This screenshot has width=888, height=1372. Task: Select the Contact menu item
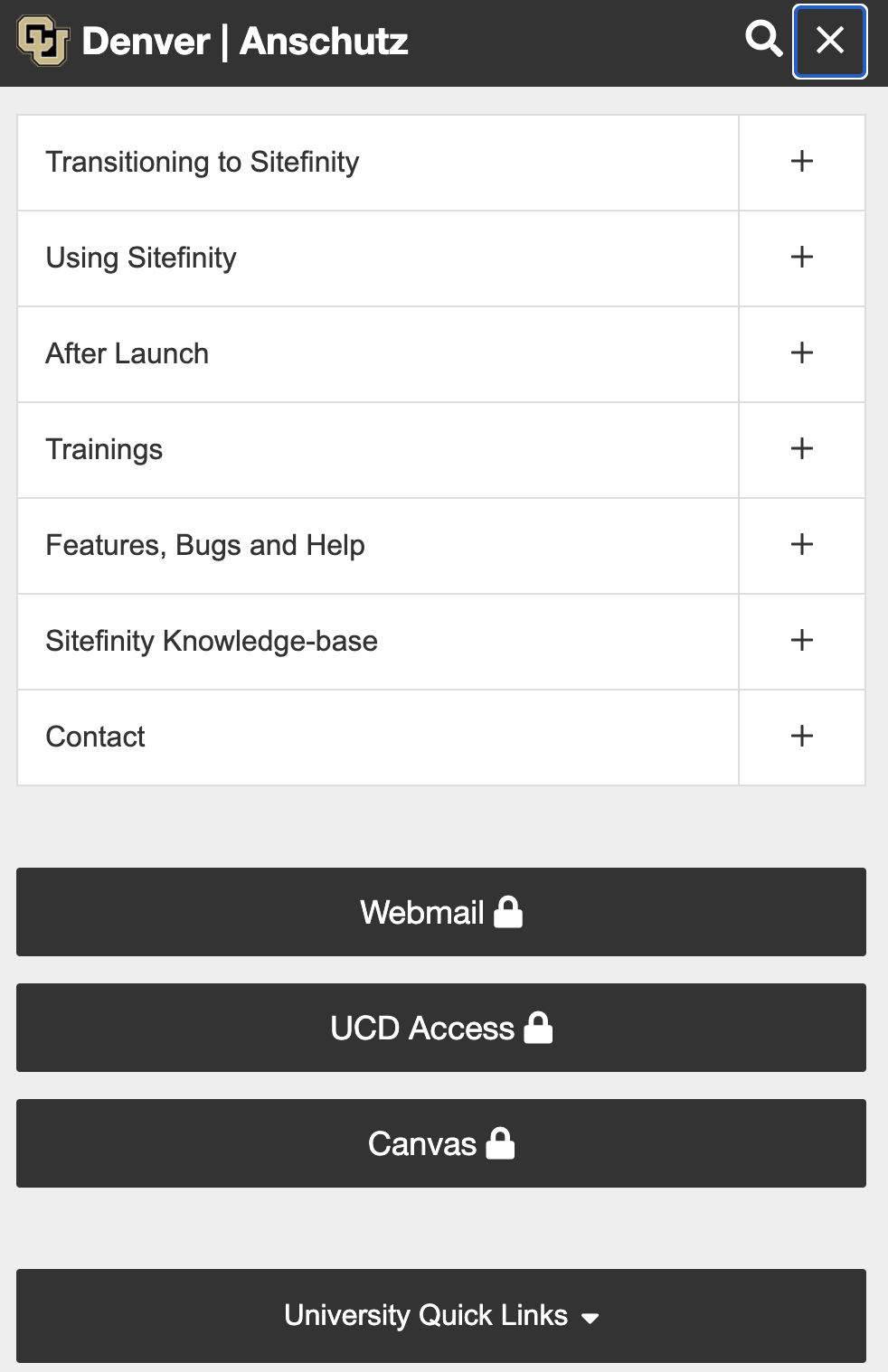pyautogui.click(x=95, y=737)
